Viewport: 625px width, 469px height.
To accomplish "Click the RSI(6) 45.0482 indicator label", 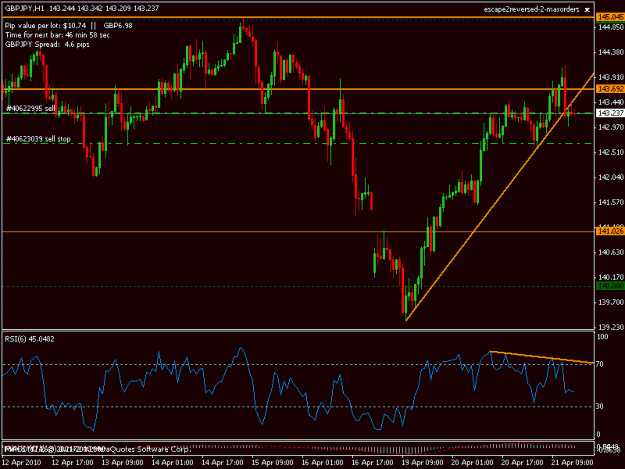I will click(29, 339).
